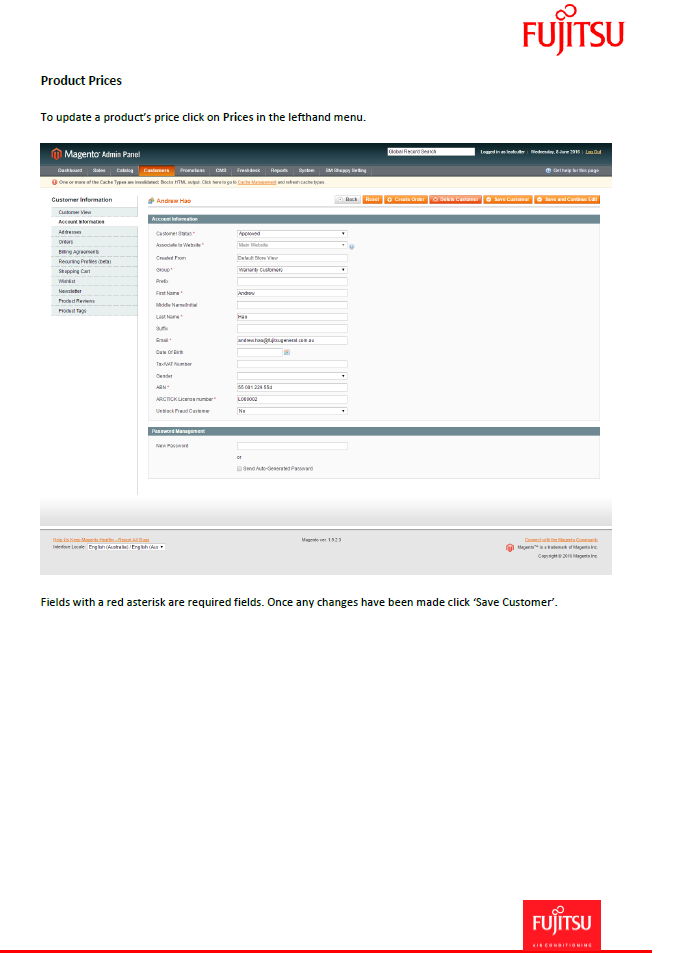Screen dimensions: 673x953
Task: Open the Reports menu
Action: [x=280, y=171]
